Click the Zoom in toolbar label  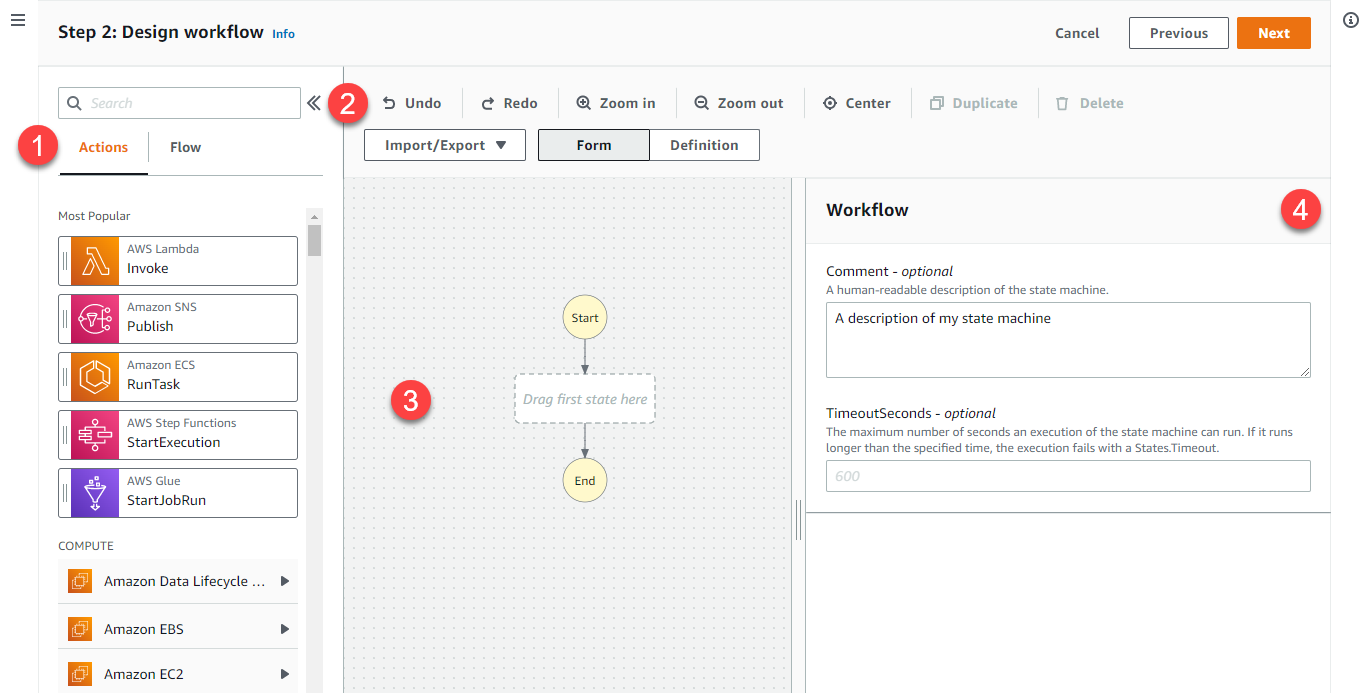(x=628, y=103)
